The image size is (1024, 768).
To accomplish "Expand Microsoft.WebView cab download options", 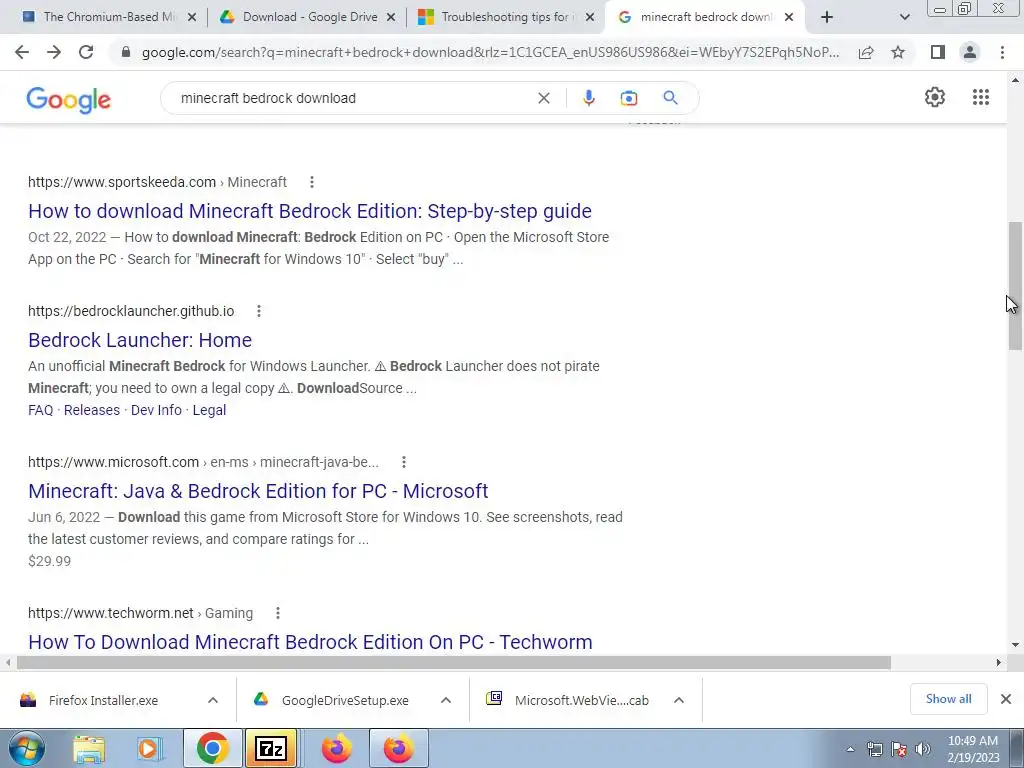I will pyautogui.click(x=679, y=700).
